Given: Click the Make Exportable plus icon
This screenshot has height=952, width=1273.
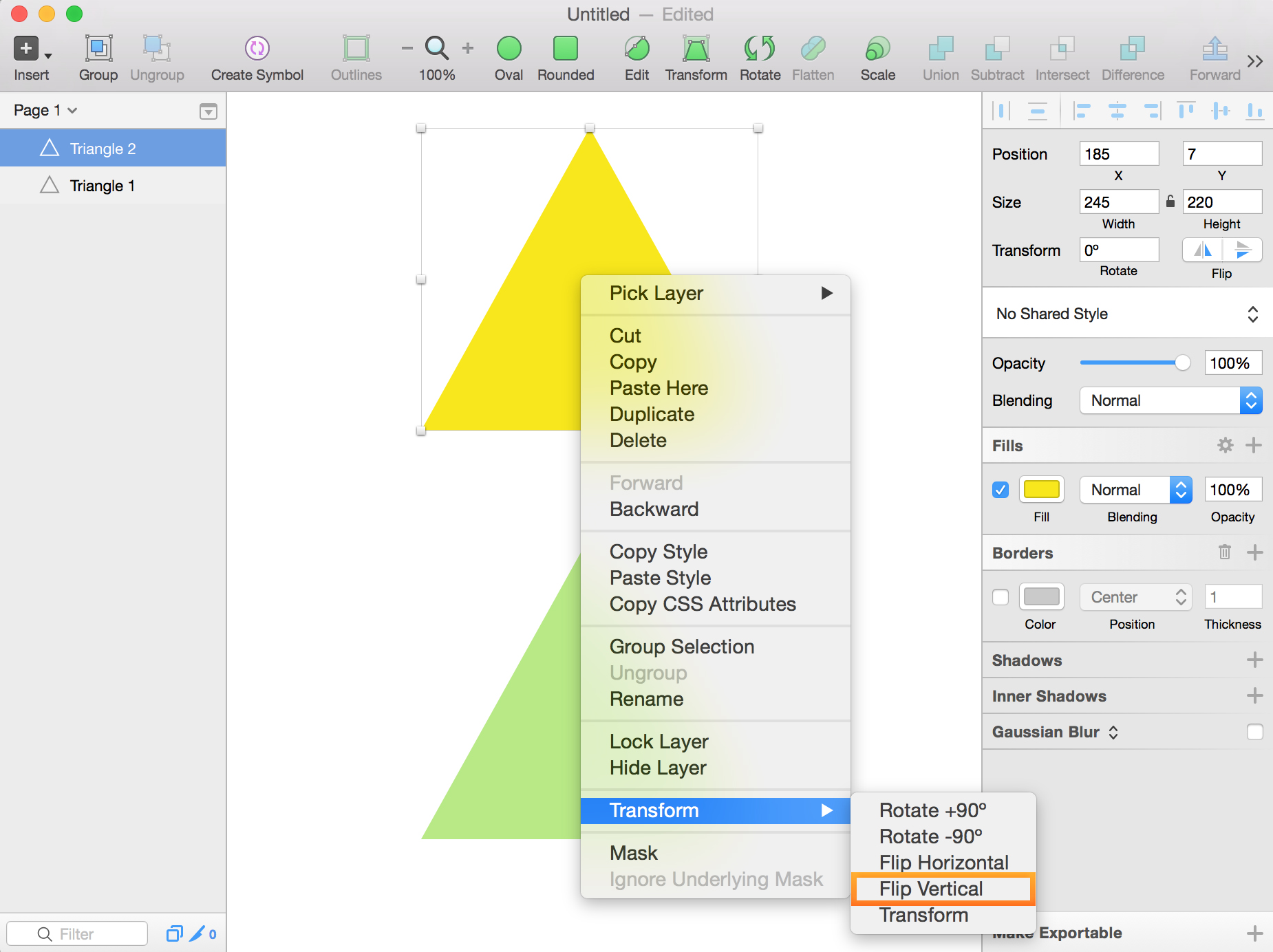Looking at the screenshot, I should [x=1254, y=933].
